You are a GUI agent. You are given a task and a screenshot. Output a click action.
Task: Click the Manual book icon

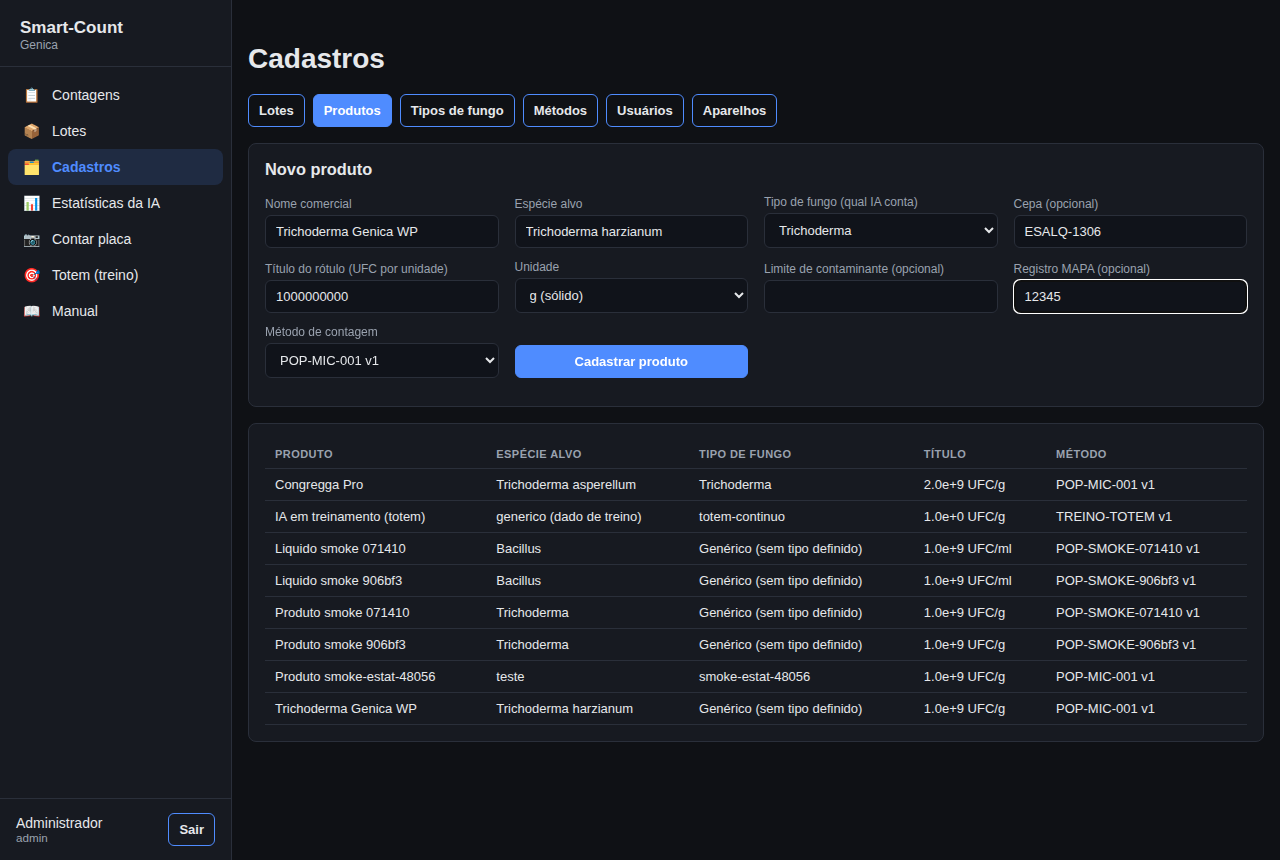tap(32, 311)
